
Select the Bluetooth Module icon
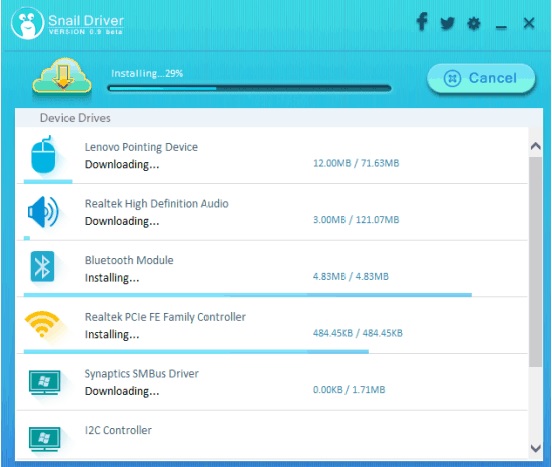(x=42, y=266)
